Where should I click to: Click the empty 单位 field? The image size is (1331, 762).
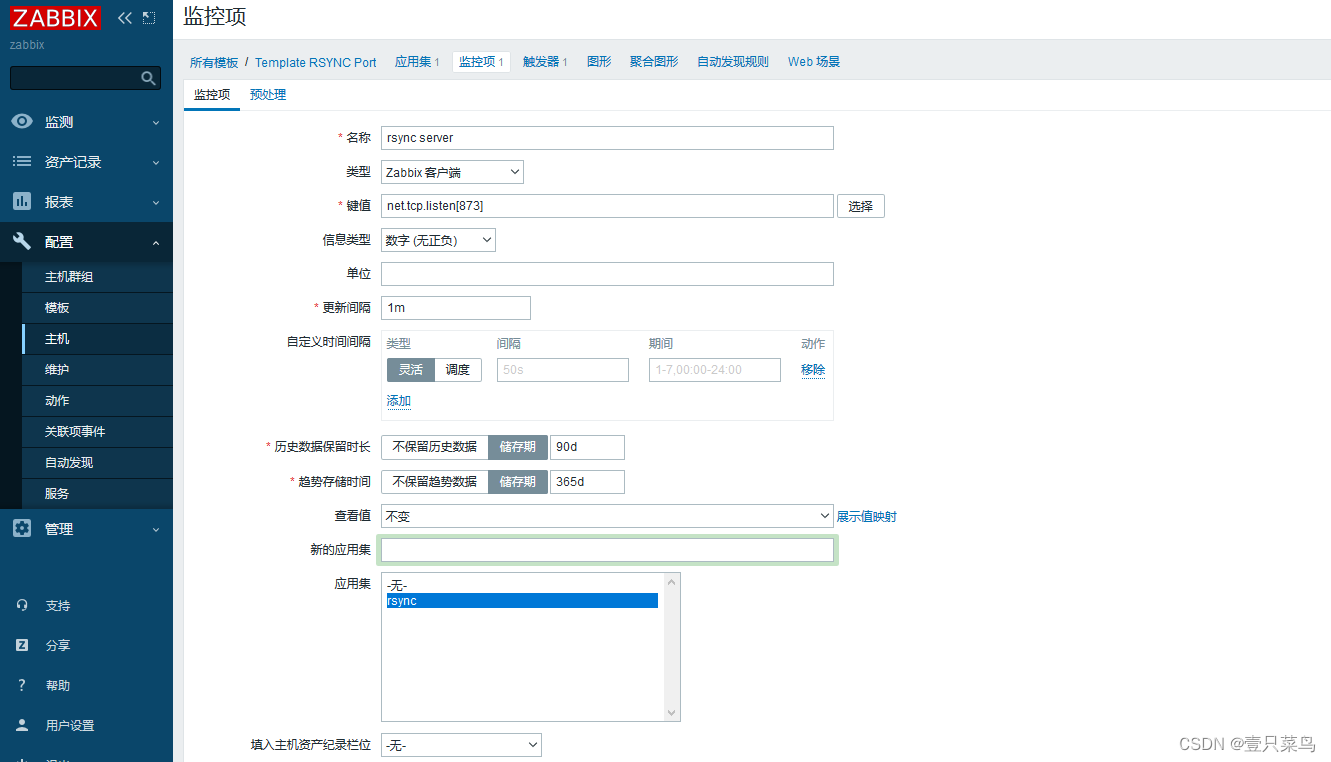point(607,274)
